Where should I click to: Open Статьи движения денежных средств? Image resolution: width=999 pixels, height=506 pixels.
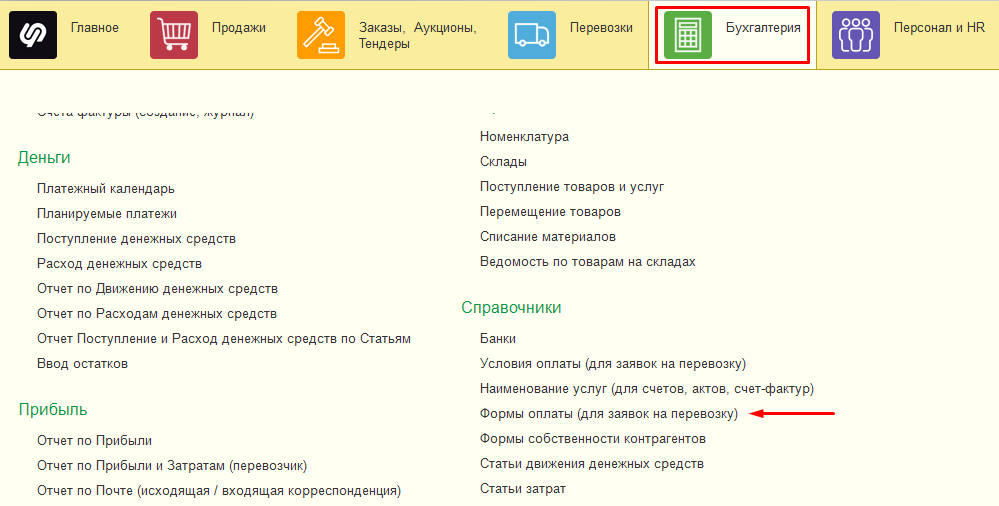(x=592, y=463)
